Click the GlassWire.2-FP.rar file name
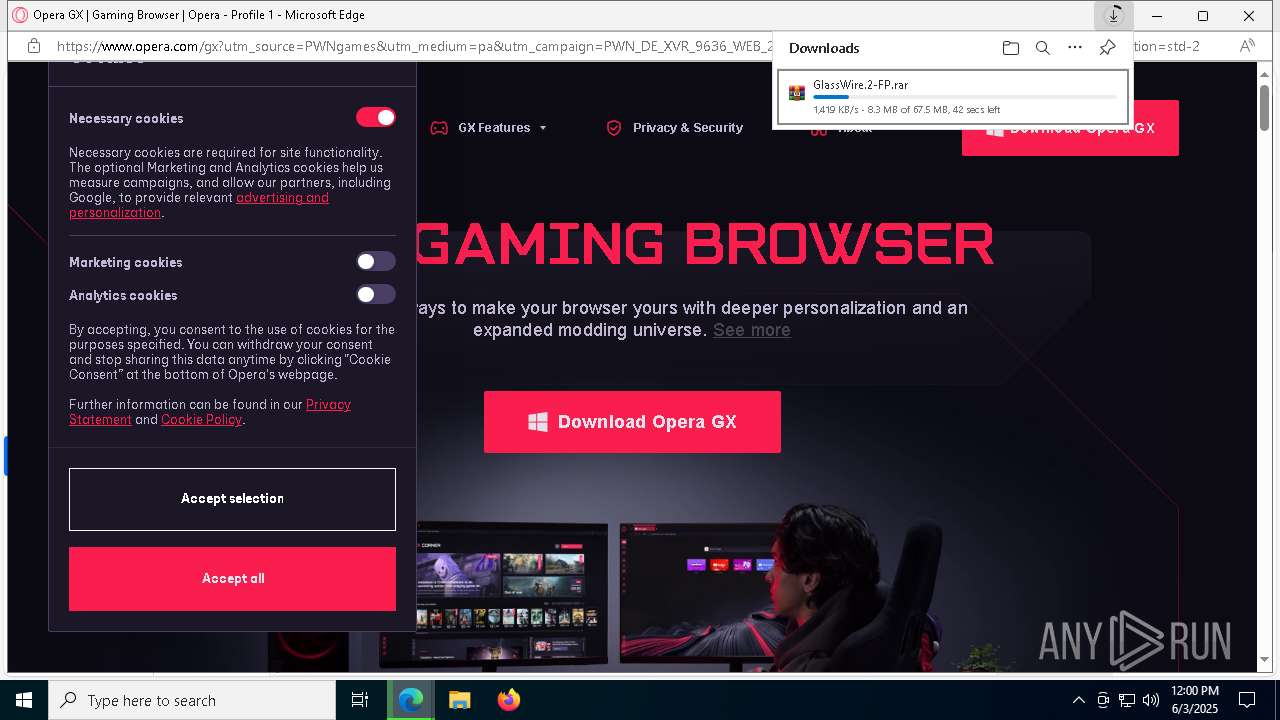The width and height of the screenshot is (1280, 720). [x=860, y=85]
